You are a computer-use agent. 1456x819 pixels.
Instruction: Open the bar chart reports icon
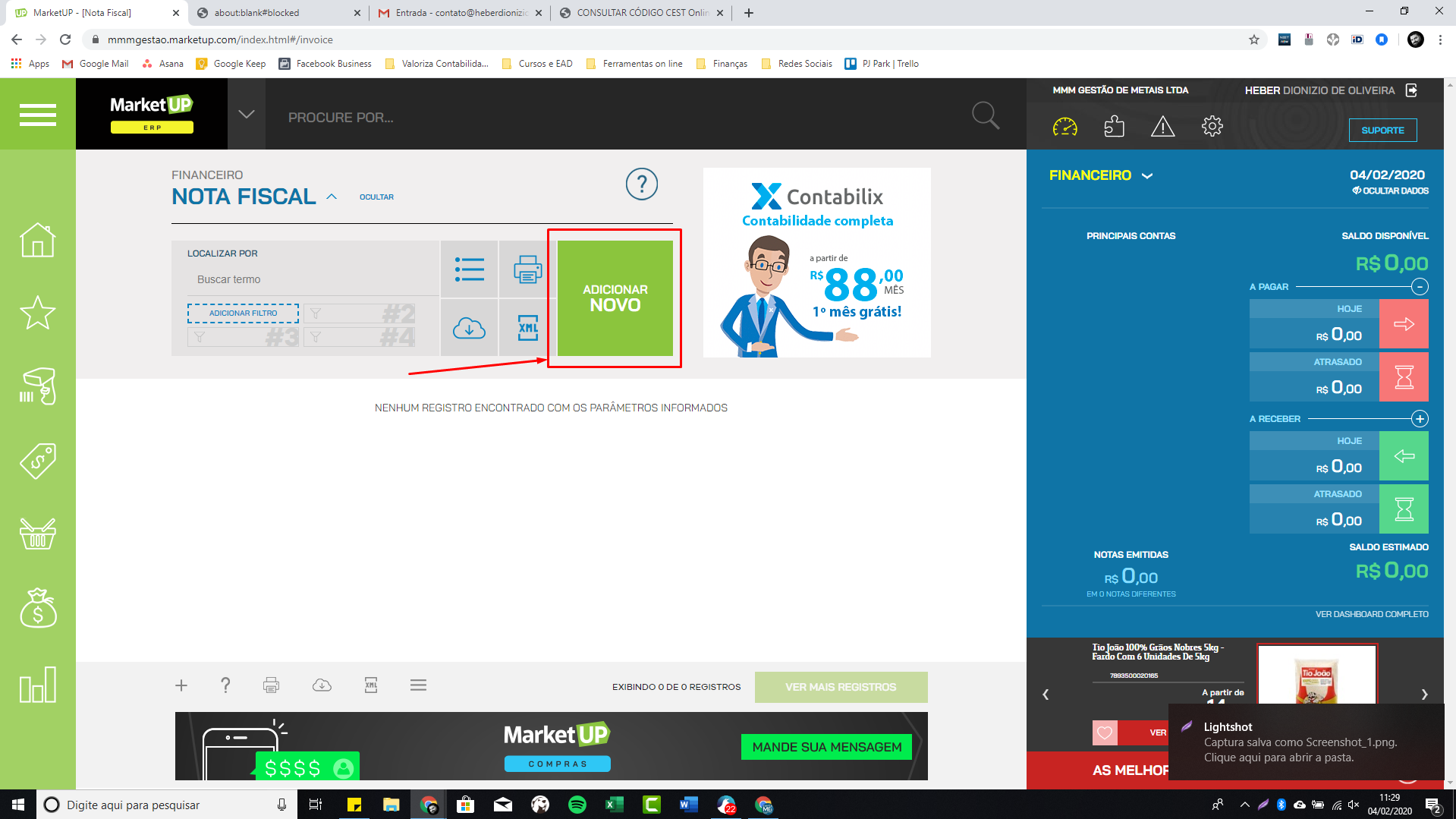38,685
